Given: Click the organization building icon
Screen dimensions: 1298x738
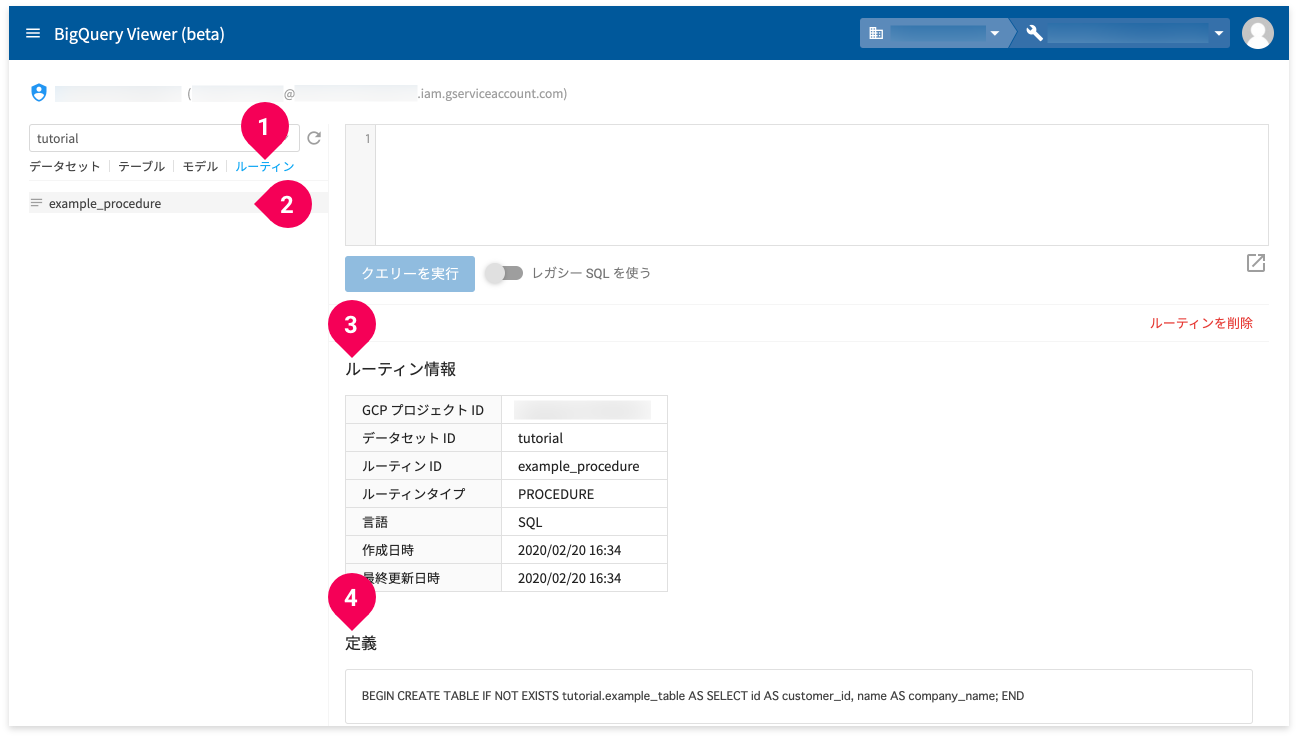Looking at the screenshot, I should pos(876,33).
